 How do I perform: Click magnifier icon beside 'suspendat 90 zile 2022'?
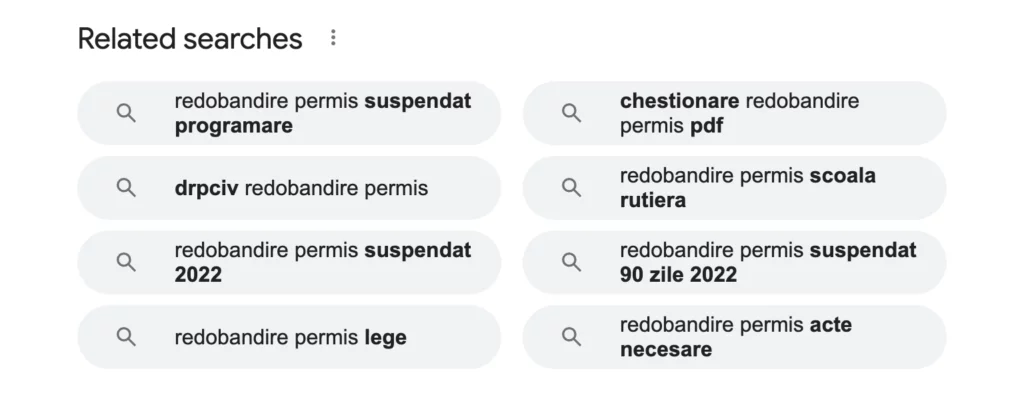pos(571,262)
